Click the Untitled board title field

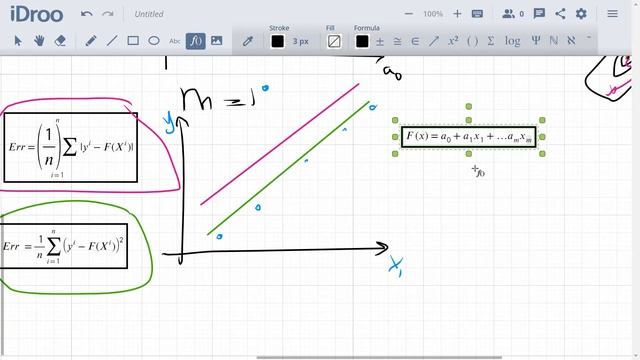coord(149,14)
